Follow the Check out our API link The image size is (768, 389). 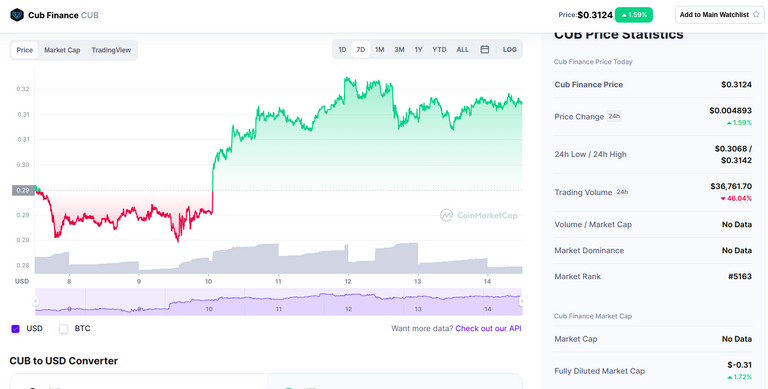tap(488, 328)
